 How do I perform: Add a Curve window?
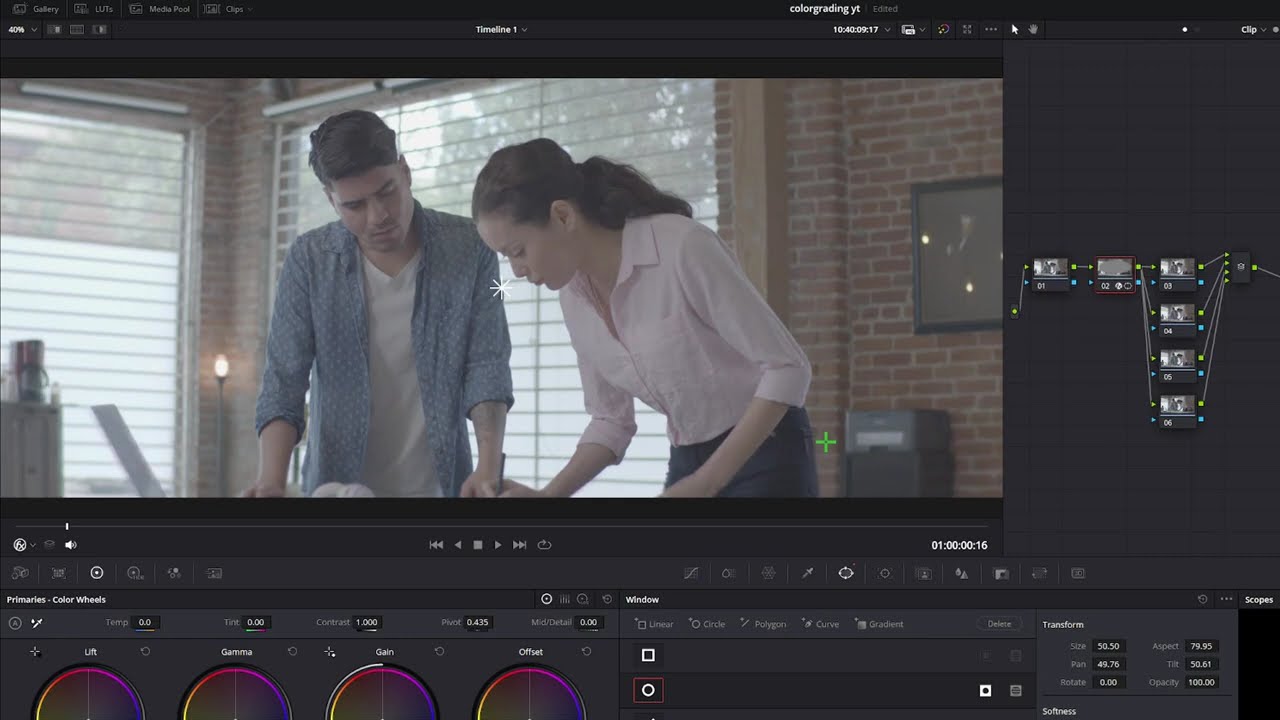pos(820,624)
